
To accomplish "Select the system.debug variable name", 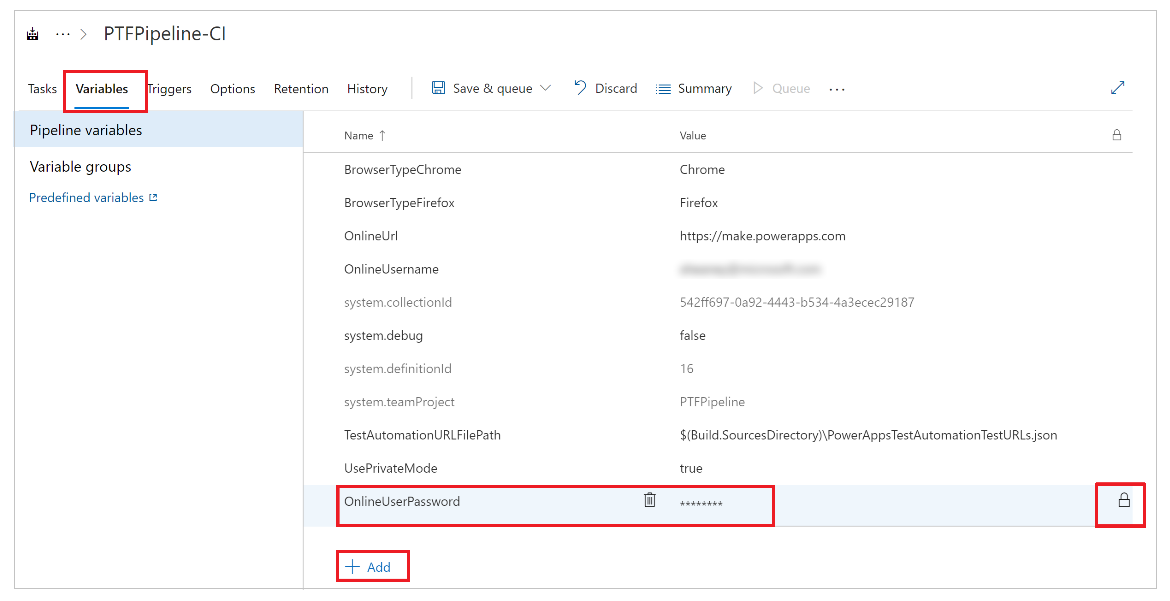I will coord(384,335).
